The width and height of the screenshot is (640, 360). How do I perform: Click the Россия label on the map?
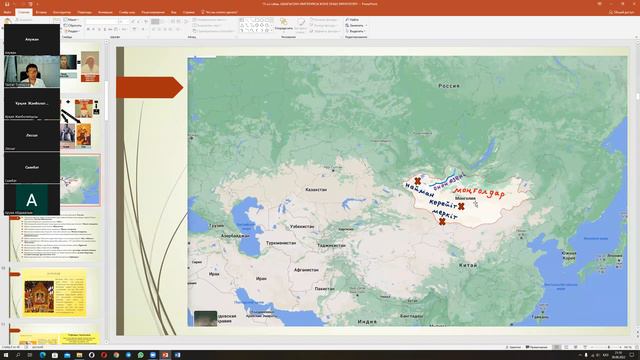(x=449, y=86)
